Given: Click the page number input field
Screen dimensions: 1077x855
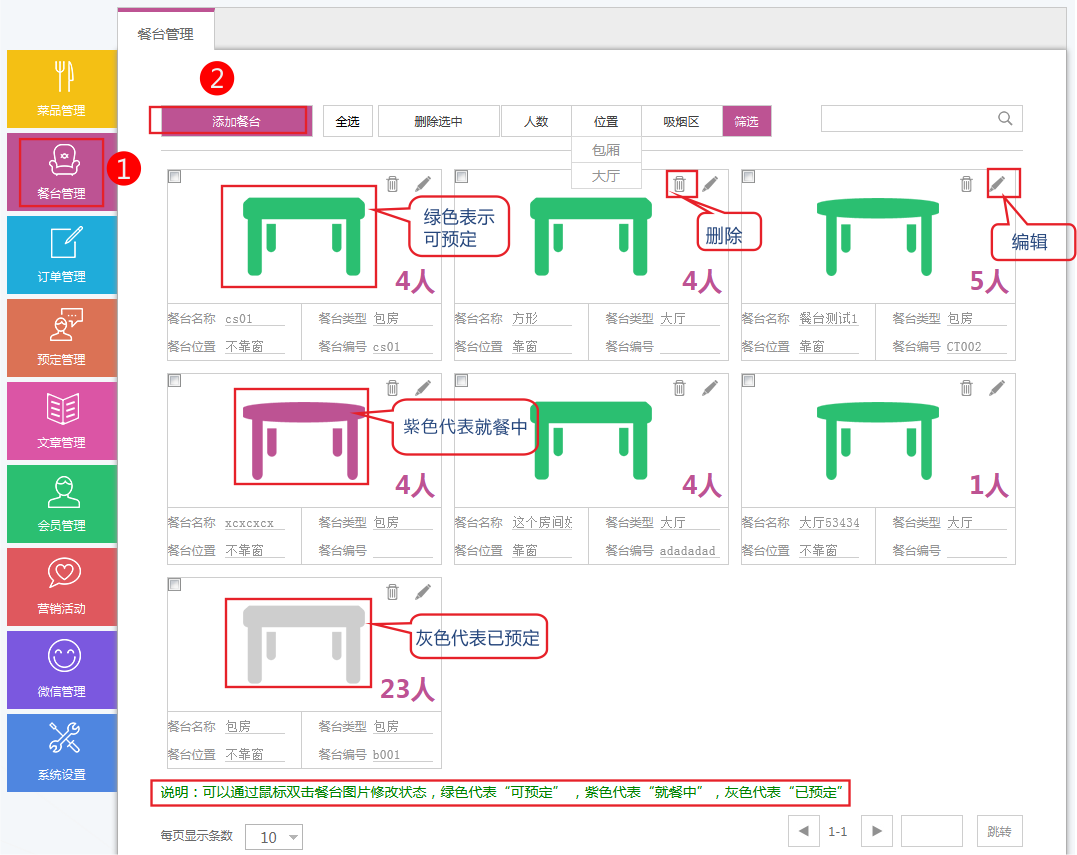Looking at the screenshot, I should click(931, 831).
